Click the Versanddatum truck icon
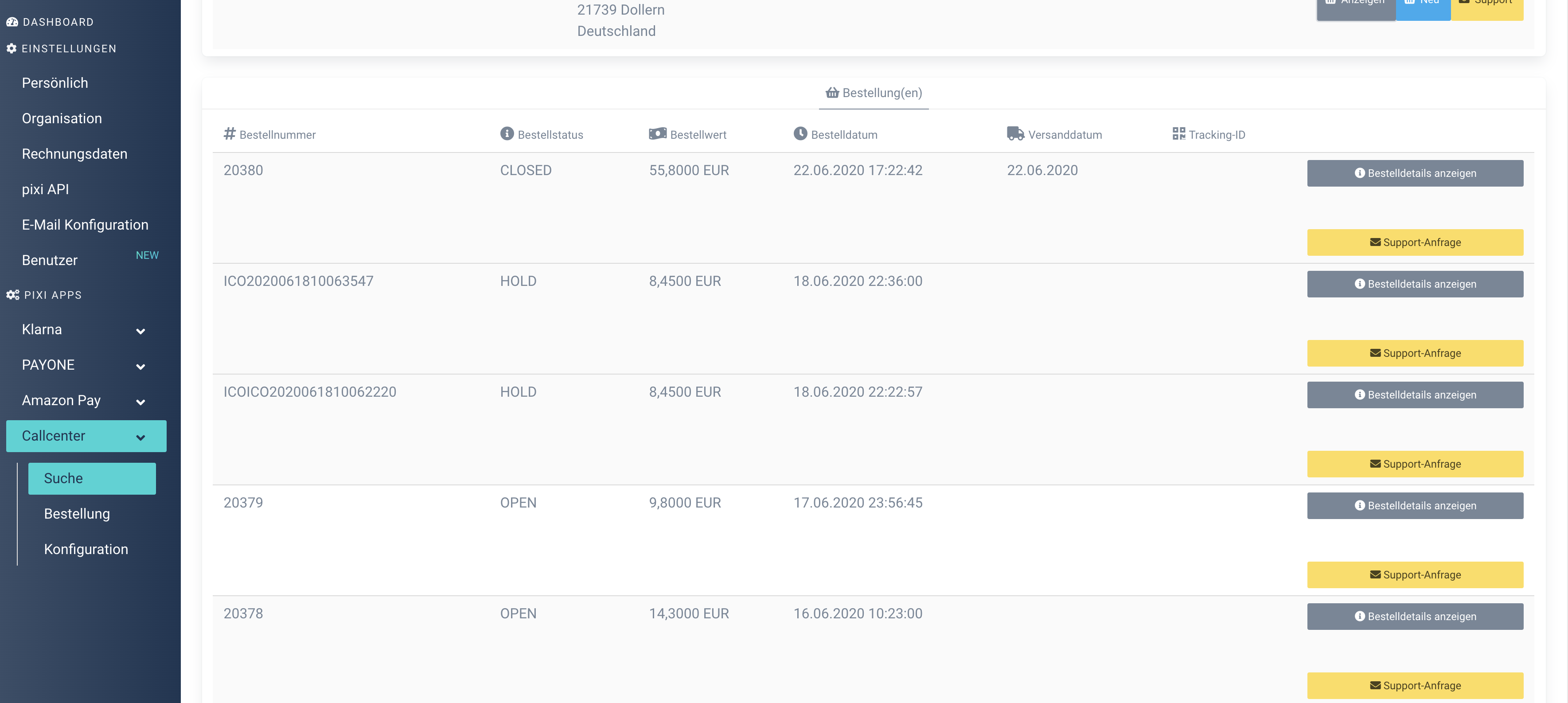The width and height of the screenshot is (1568, 703). [1015, 133]
